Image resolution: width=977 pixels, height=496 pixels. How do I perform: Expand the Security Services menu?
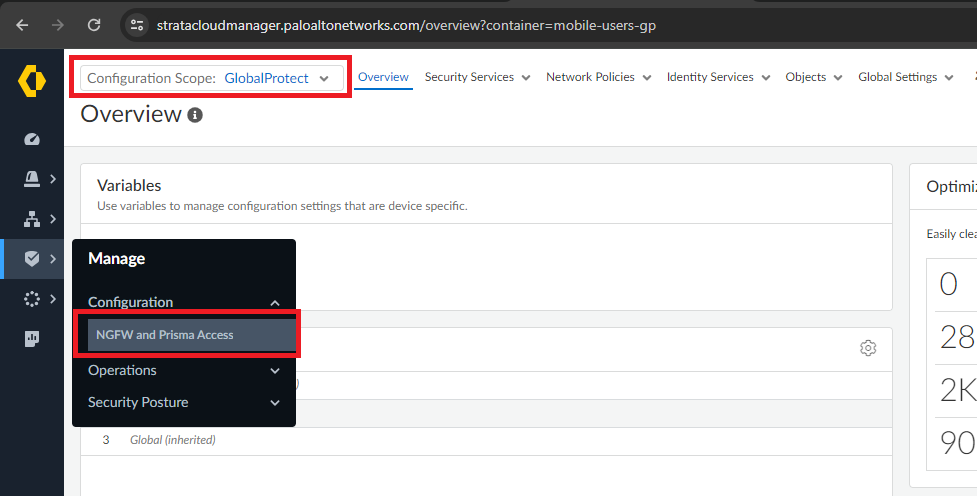[477, 77]
